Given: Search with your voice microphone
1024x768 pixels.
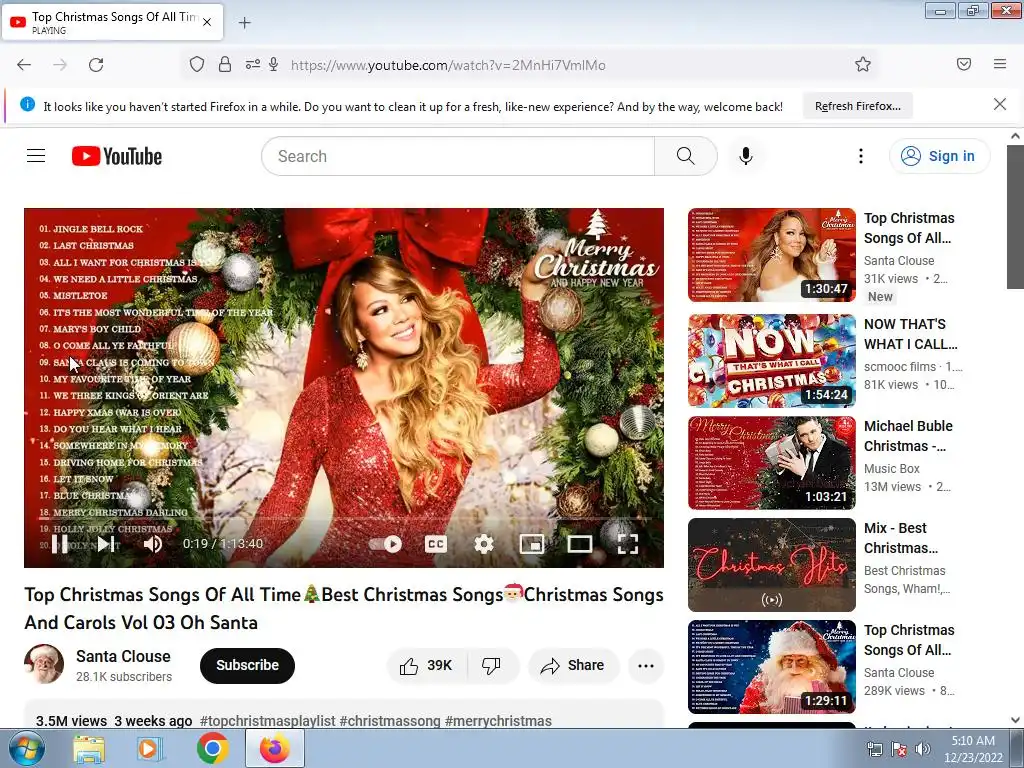Looking at the screenshot, I should [x=746, y=156].
